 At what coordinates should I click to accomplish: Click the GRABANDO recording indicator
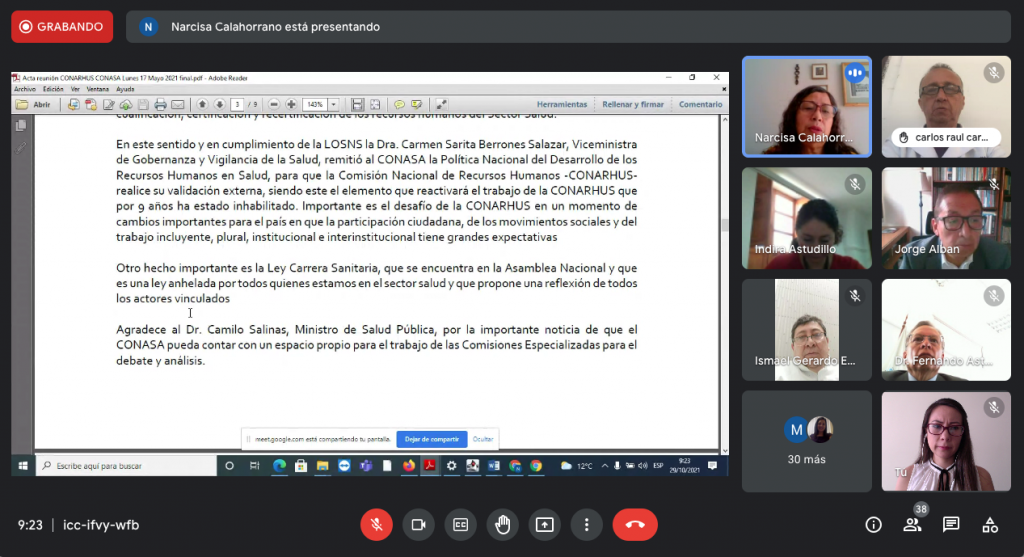(x=62, y=27)
